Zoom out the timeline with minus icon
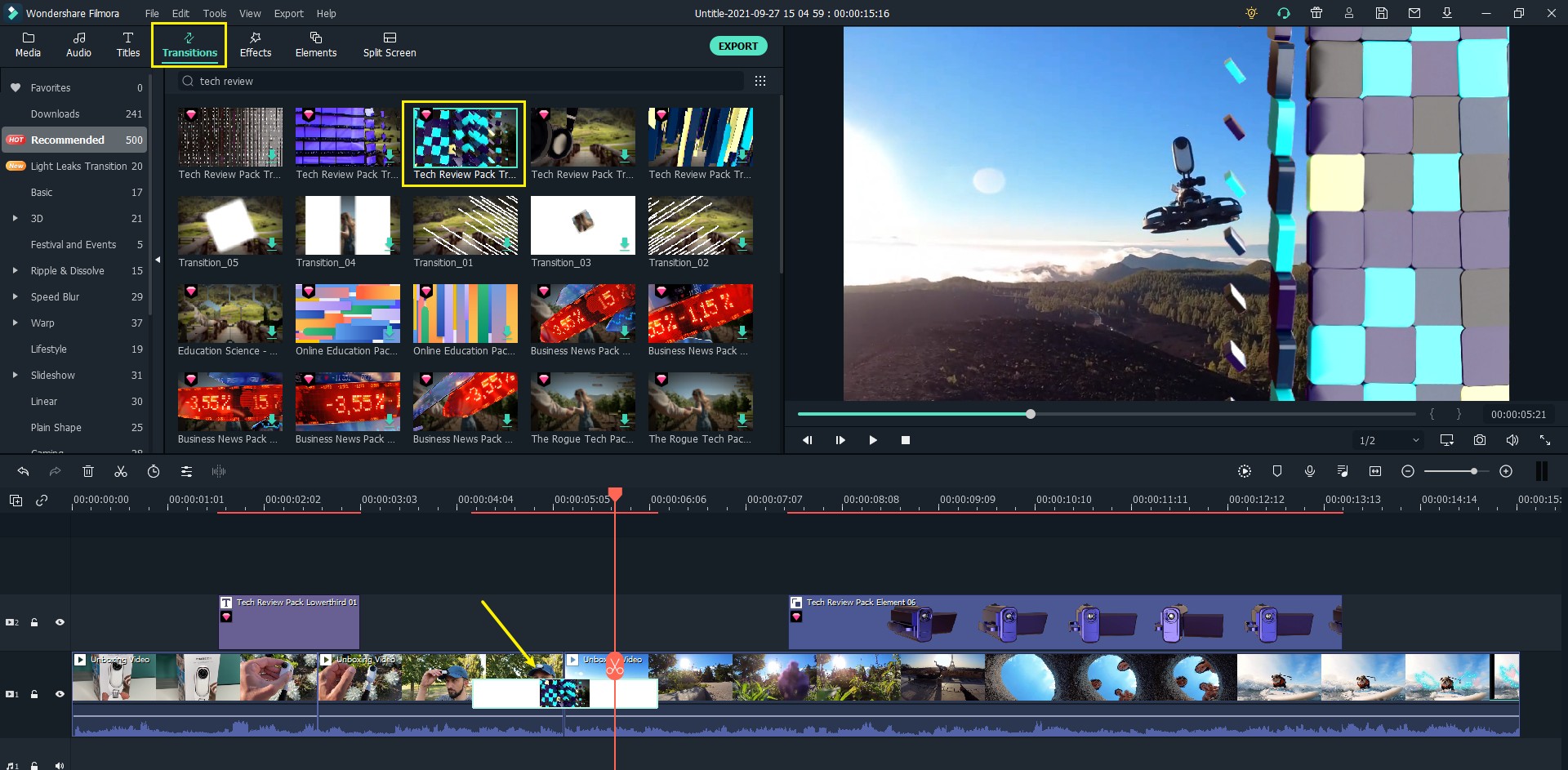Image resolution: width=1568 pixels, height=770 pixels. [1408, 471]
